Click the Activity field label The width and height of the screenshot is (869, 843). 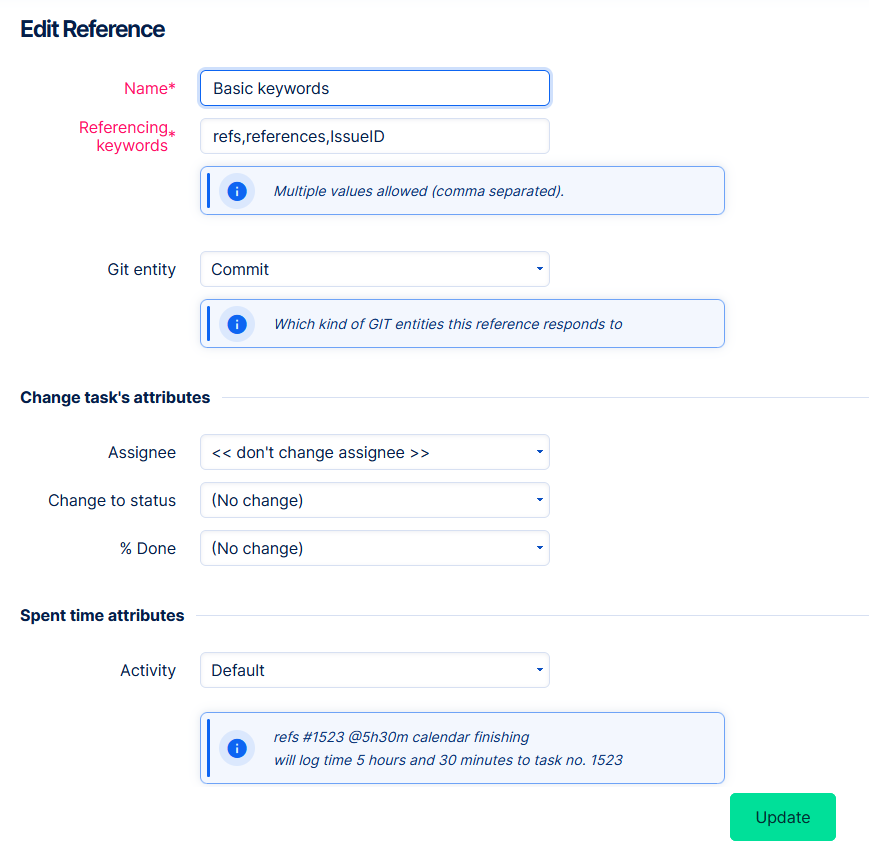click(x=147, y=670)
